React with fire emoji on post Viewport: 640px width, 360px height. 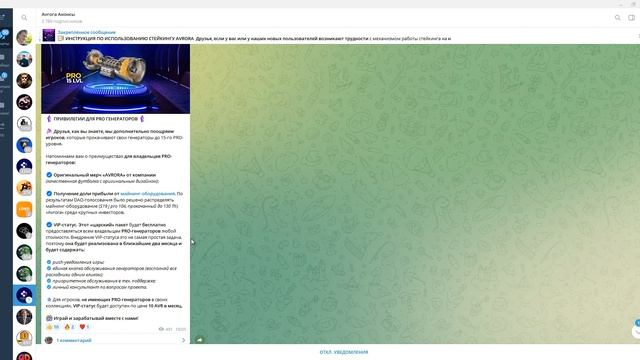(69, 327)
